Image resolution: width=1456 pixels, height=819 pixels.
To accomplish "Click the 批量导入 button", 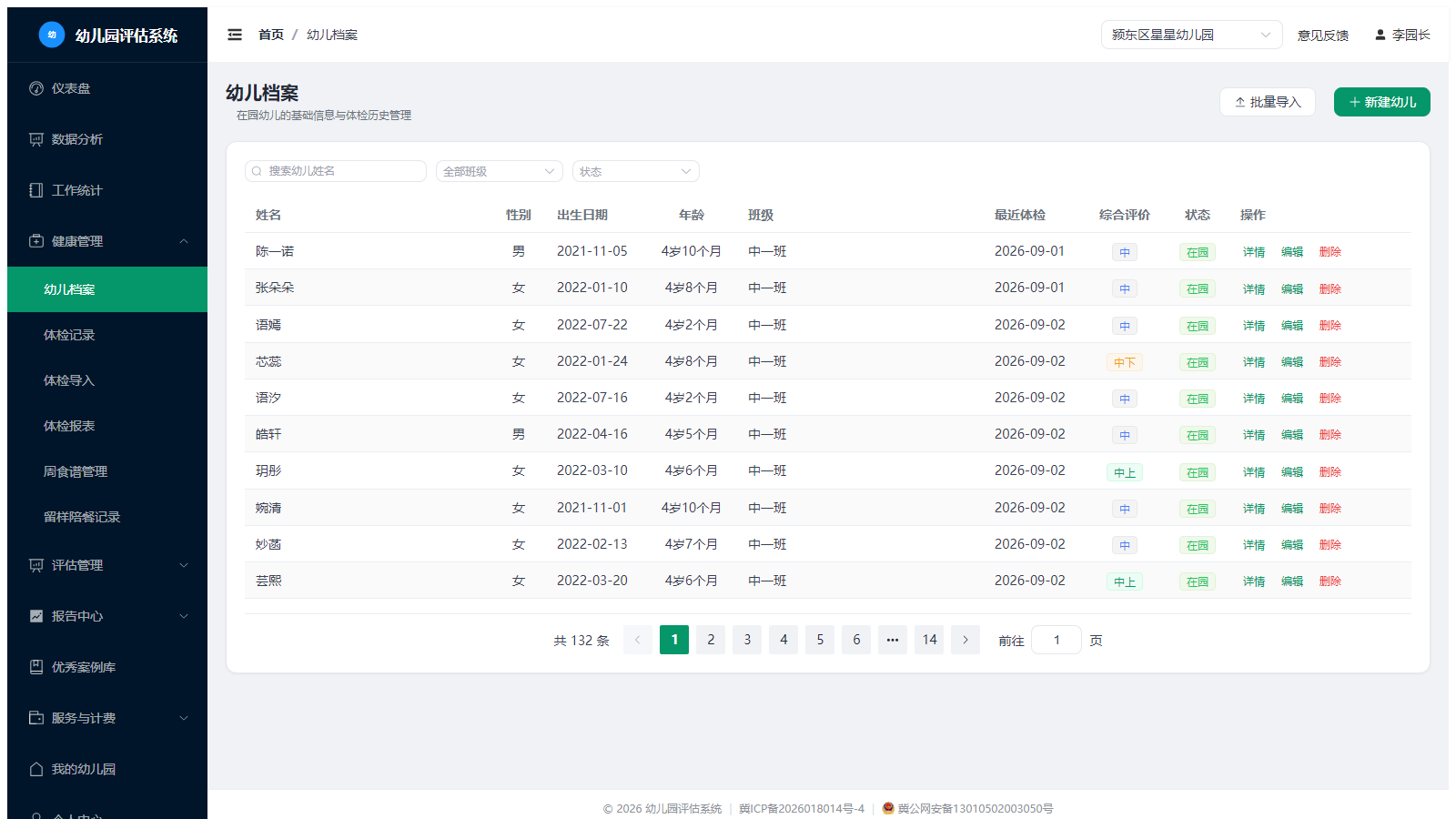I will pyautogui.click(x=1268, y=102).
